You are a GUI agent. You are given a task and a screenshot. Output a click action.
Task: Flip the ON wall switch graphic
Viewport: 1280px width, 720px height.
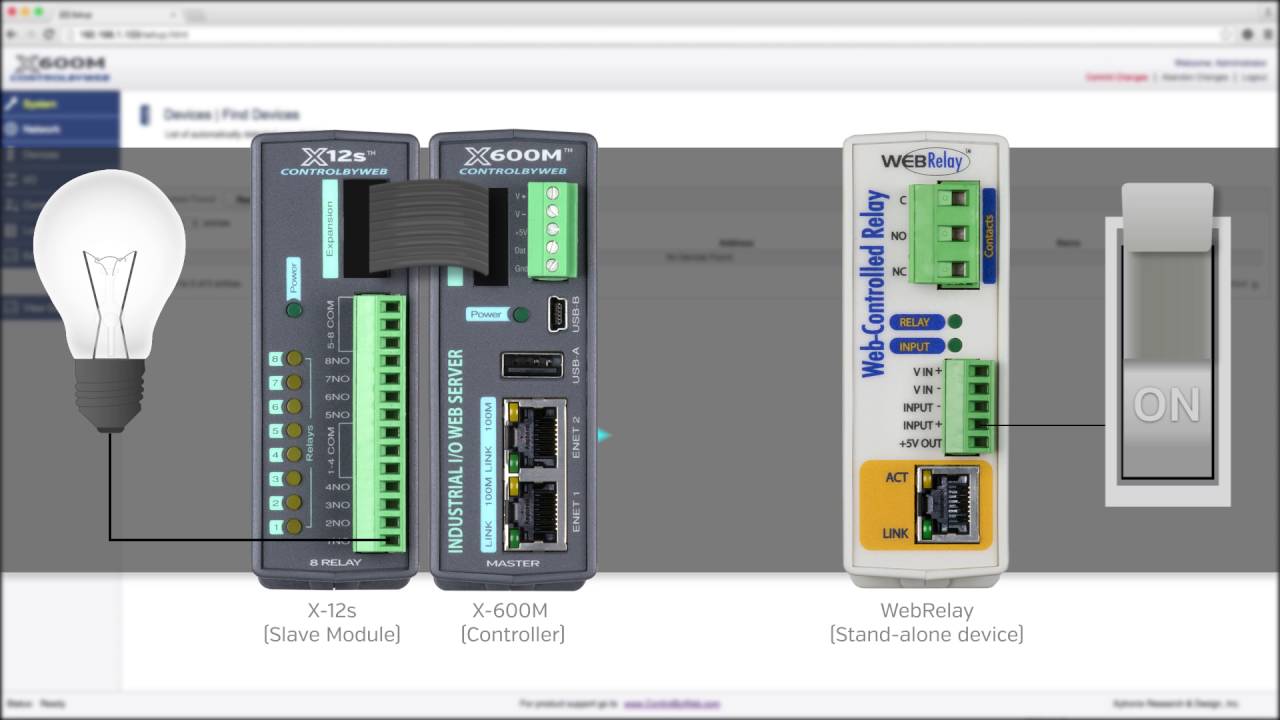1167,345
